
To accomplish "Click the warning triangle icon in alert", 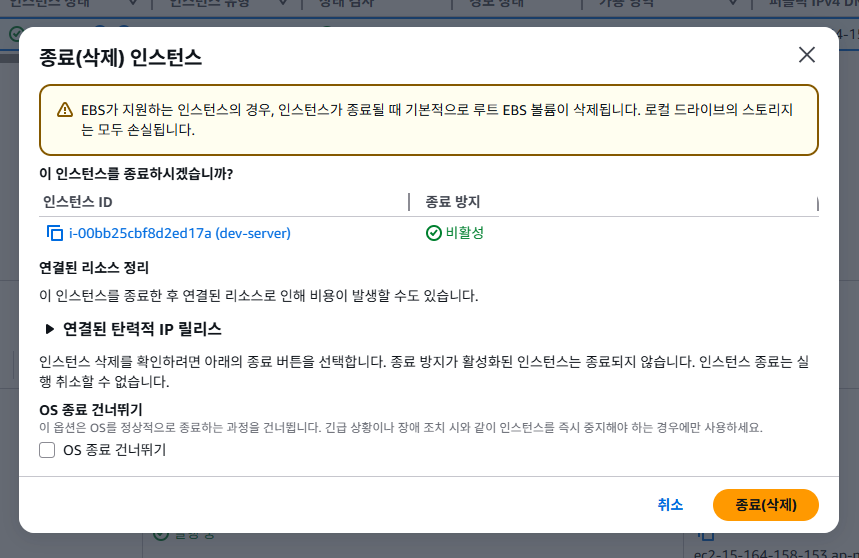I will tap(65, 110).
